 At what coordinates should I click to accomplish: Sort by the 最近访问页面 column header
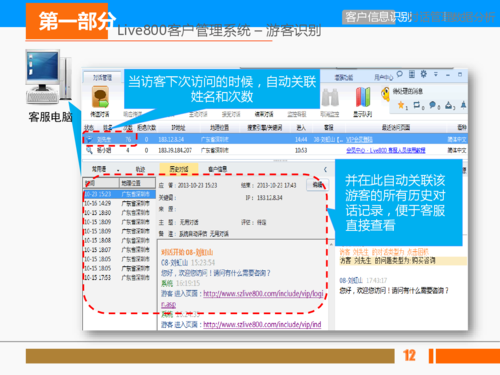396,128
